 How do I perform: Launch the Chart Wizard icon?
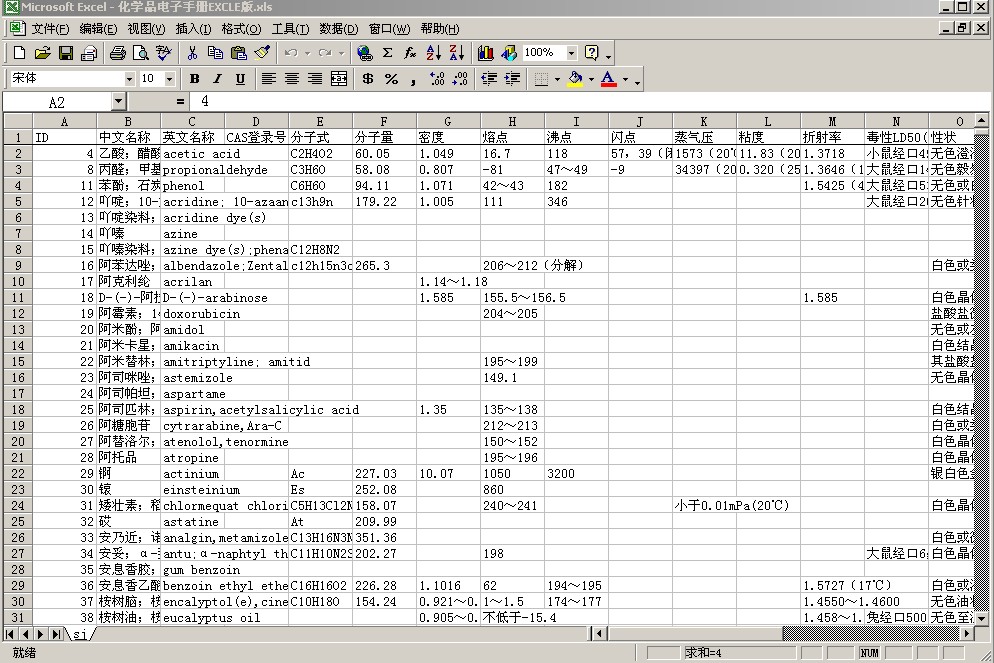tap(486, 53)
